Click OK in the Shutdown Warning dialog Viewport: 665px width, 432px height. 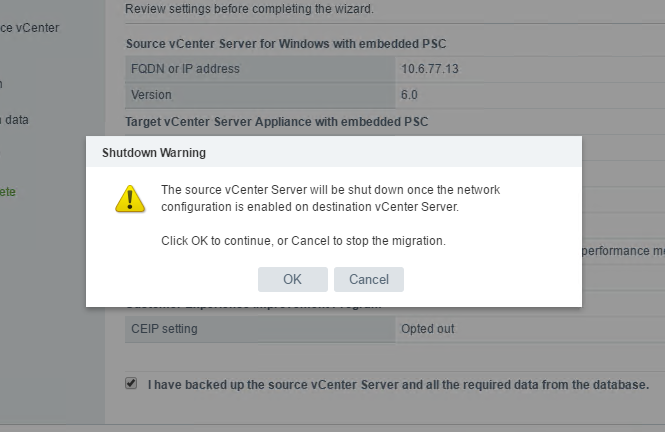click(293, 279)
